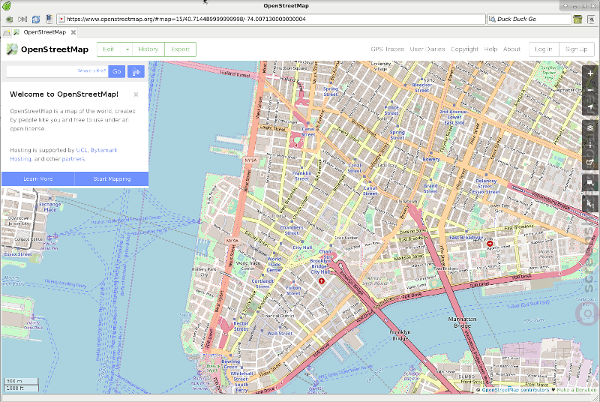Select the OpenStreetMap tab
Image resolution: width=600 pixels, height=402 pixels.
click(44, 32)
